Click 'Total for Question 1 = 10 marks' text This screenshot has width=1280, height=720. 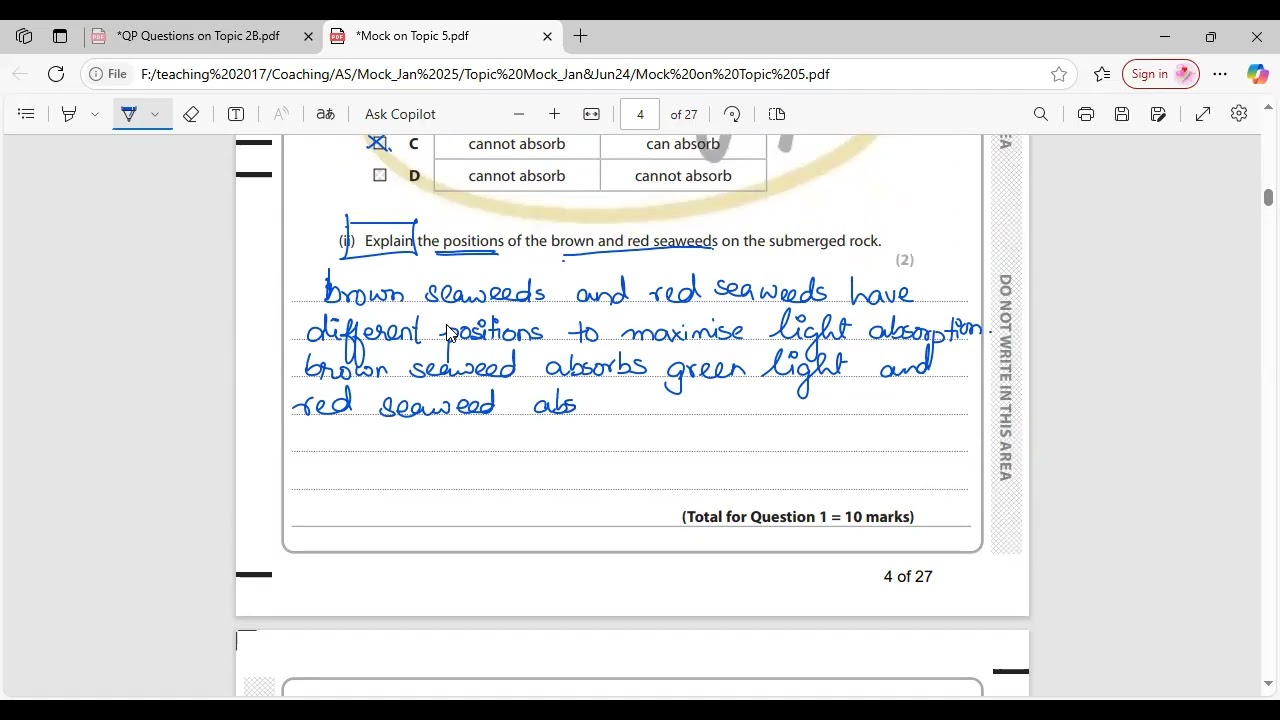click(798, 517)
